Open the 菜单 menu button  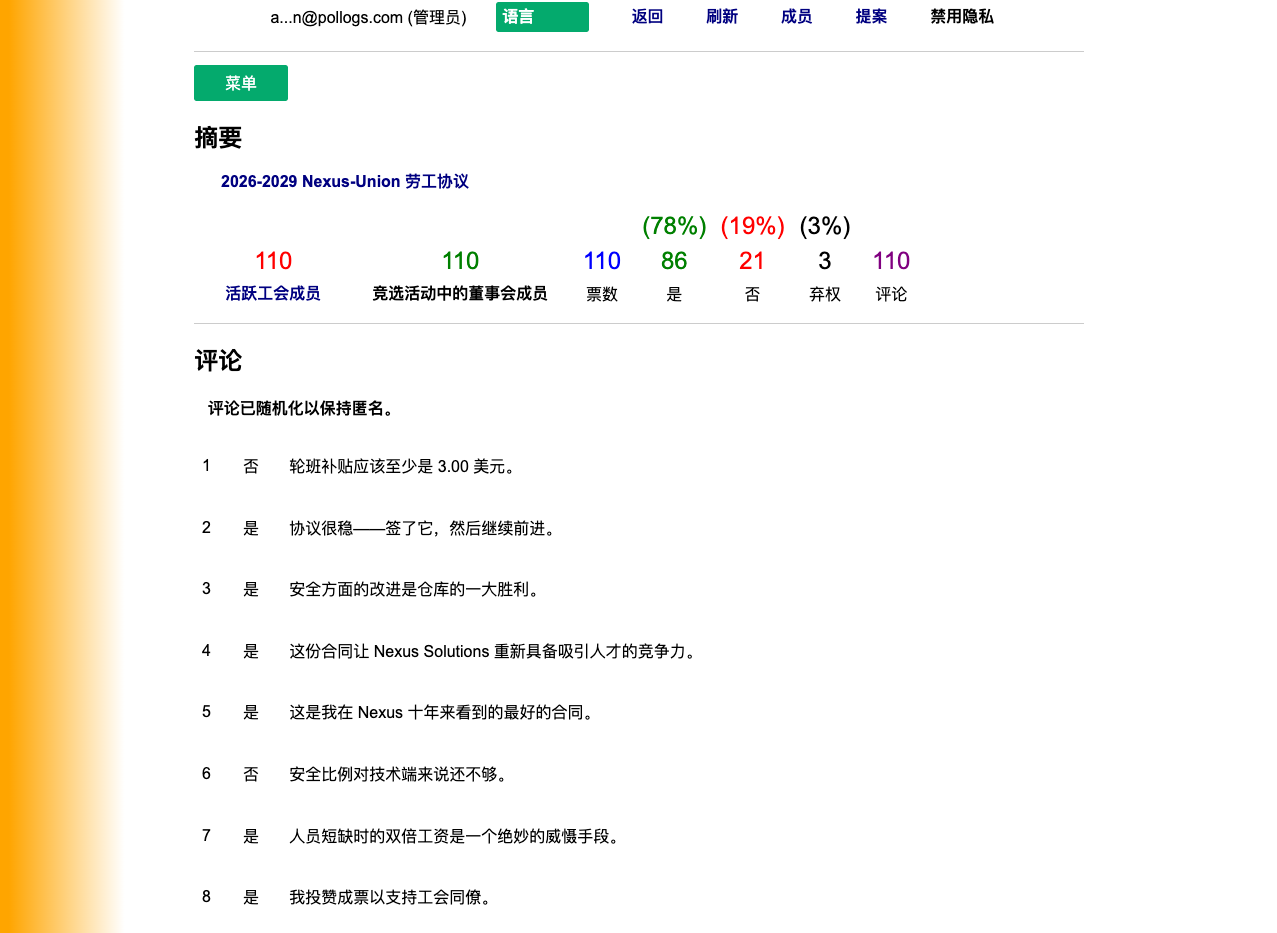pyautogui.click(x=240, y=83)
